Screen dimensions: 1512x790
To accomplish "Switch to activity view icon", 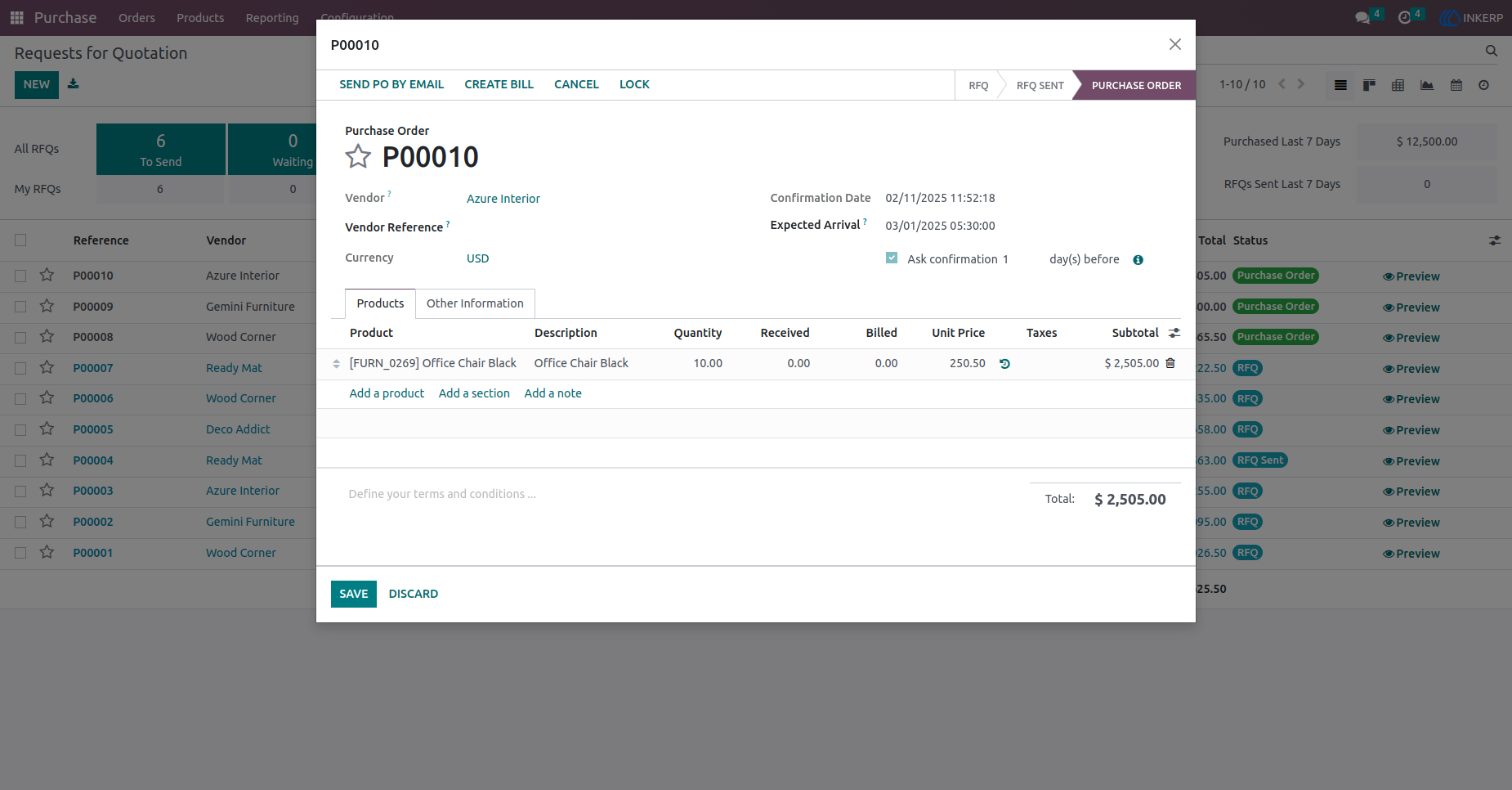I will [1484, 85].
